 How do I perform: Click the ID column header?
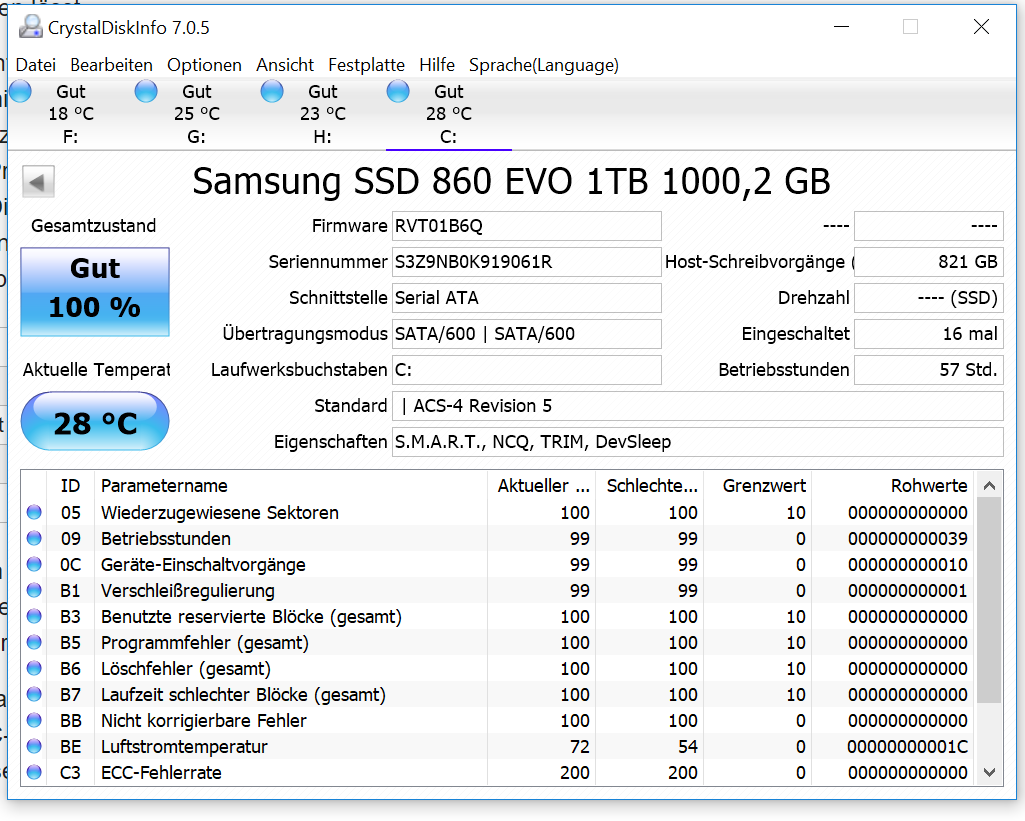(x=70, y=486)
